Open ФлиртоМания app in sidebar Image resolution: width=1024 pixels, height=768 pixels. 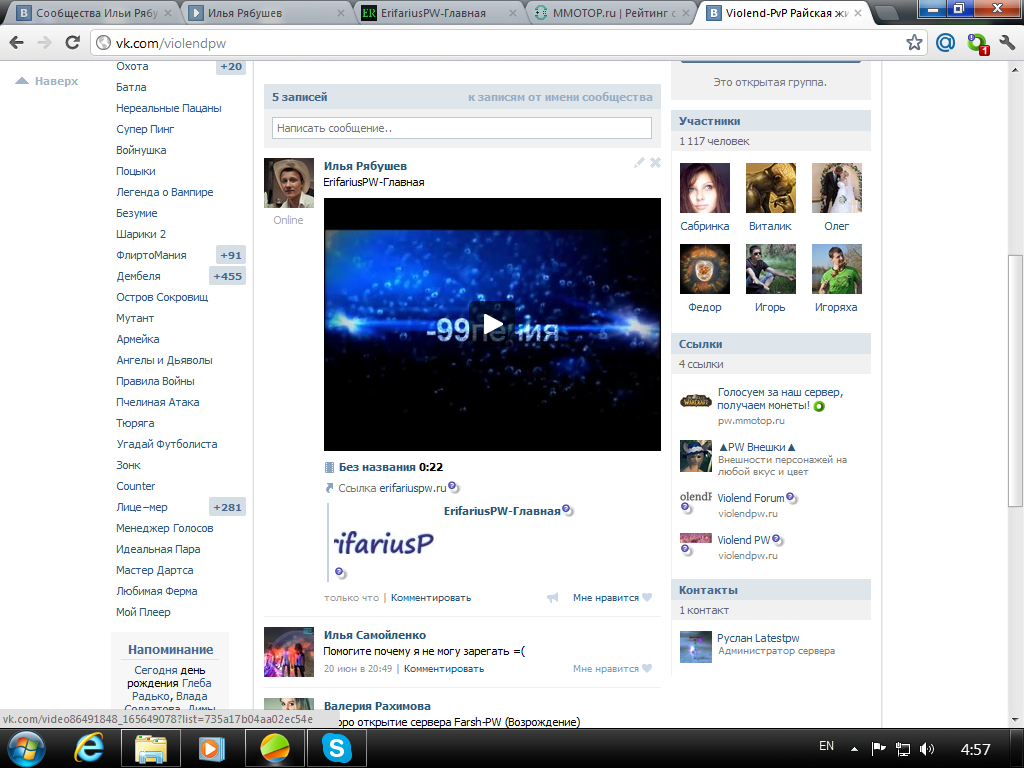click(152, 255)
